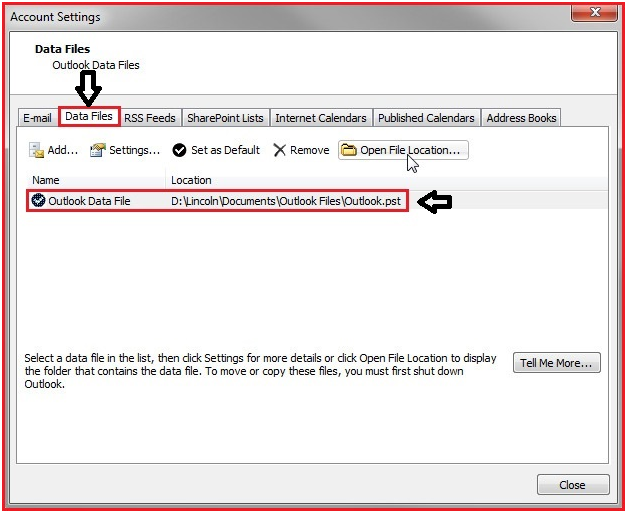Screen dimensions: 628x513
Task: Click the Add data file icon
Action: tap(36, 150)
